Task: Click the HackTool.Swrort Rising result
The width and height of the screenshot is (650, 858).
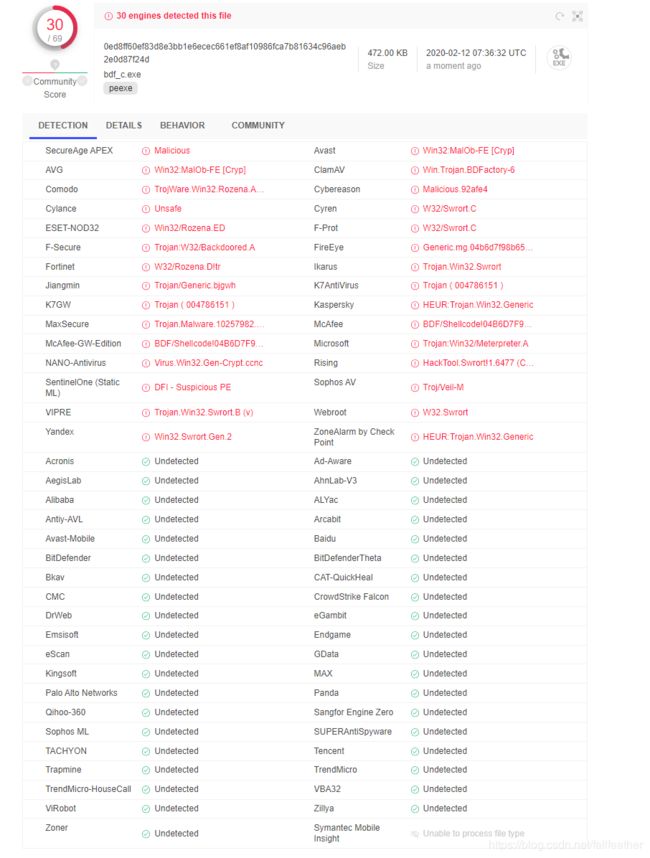Action: point(478,363)
